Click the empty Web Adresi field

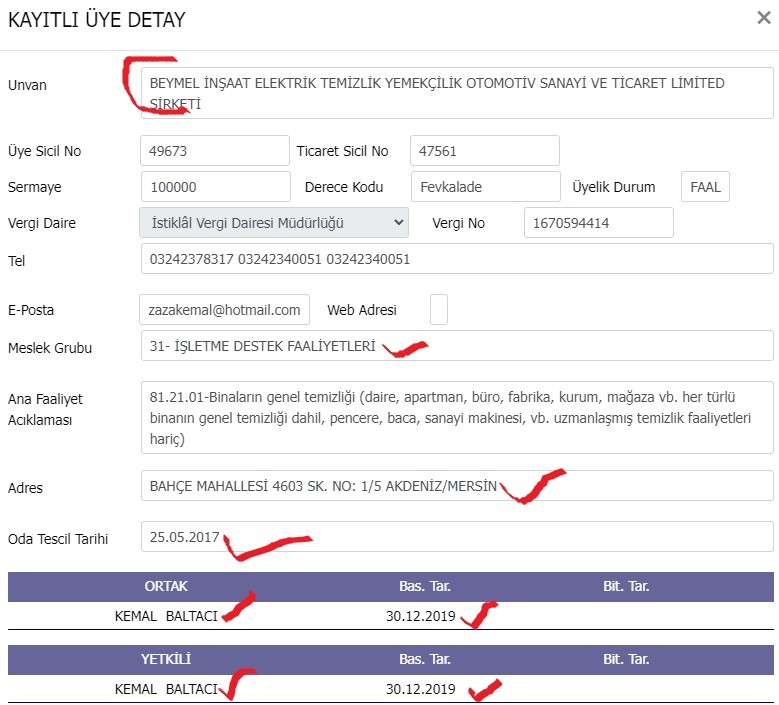(x=439, y=310)
